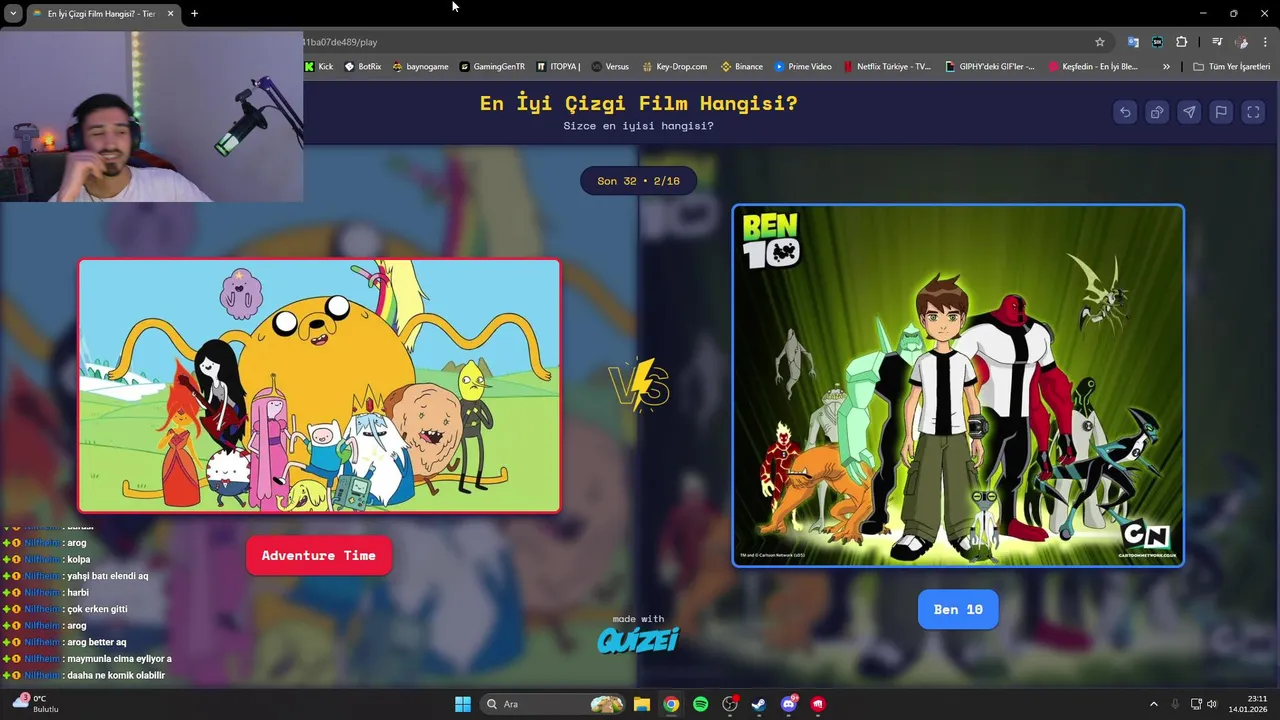Click the chat message 'yahşi batı elendi aq'

(x=107, y=576)
